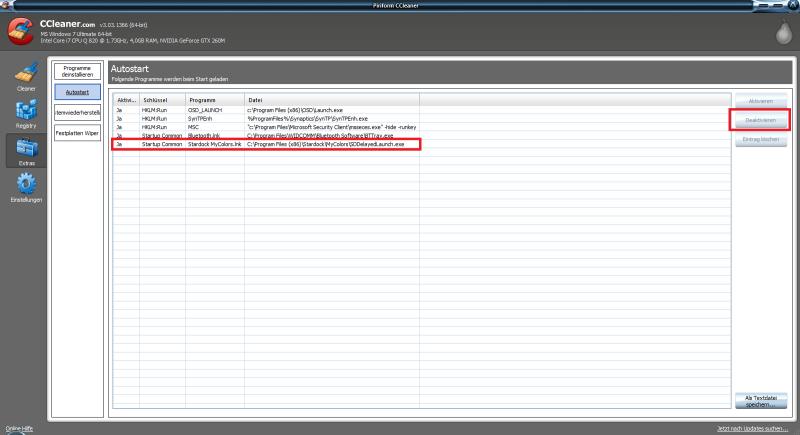Select the OSD_LAUNCH program entry
Image resolution: width=800 pixels, height=435 pixels.
(x=205, y=110)
